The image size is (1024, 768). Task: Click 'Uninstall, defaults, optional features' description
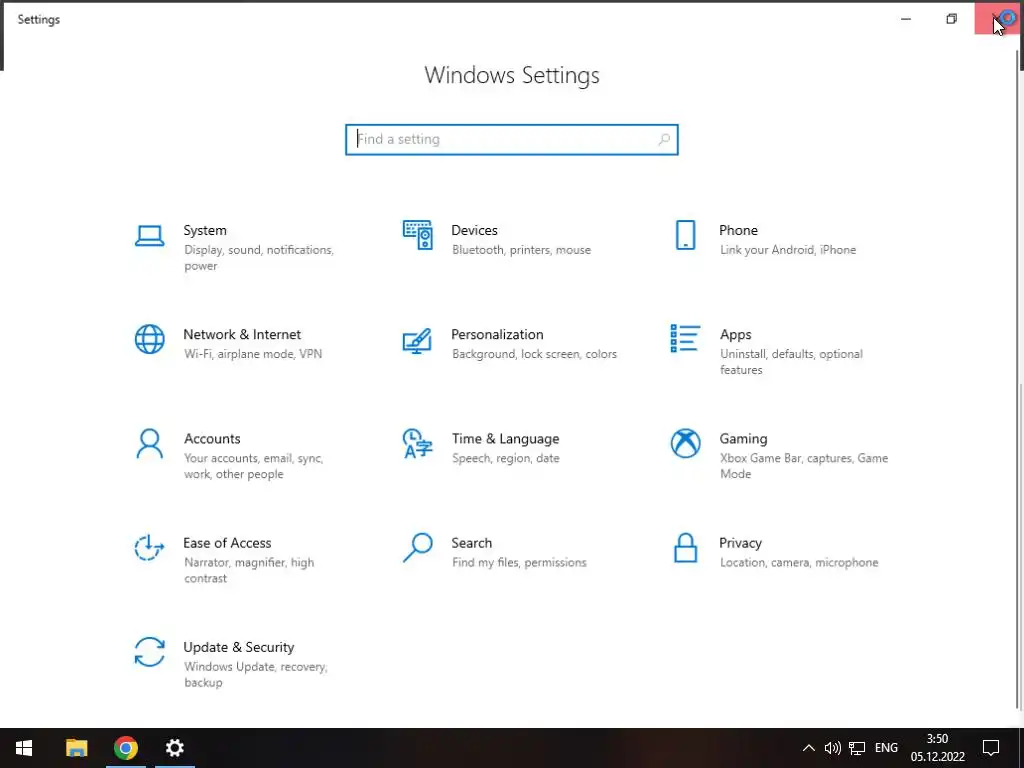coord(792,362)
